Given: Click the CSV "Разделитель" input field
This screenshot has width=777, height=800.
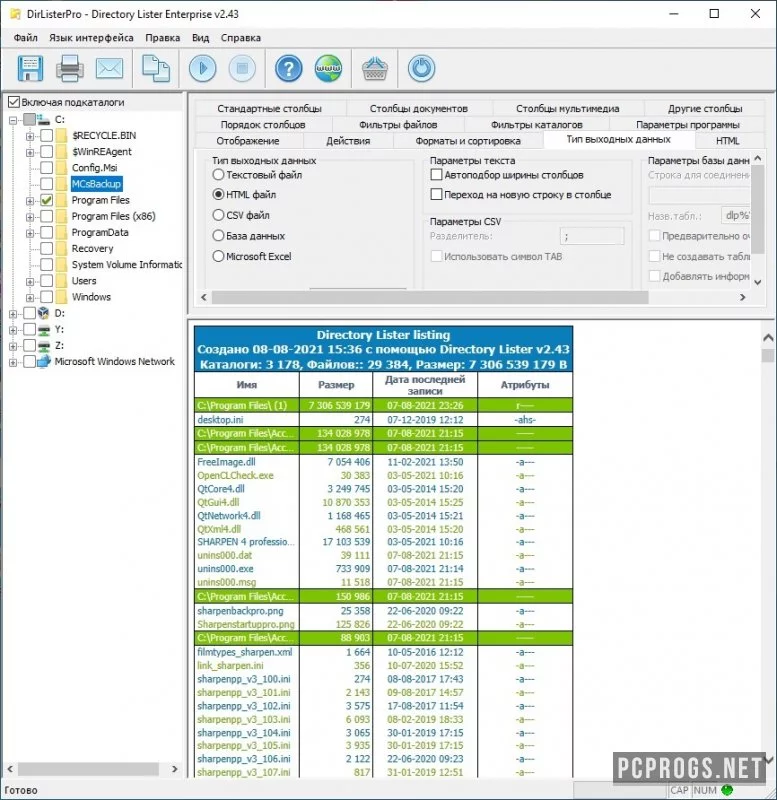Looking at the screenshot, I should tap(592, 236).
